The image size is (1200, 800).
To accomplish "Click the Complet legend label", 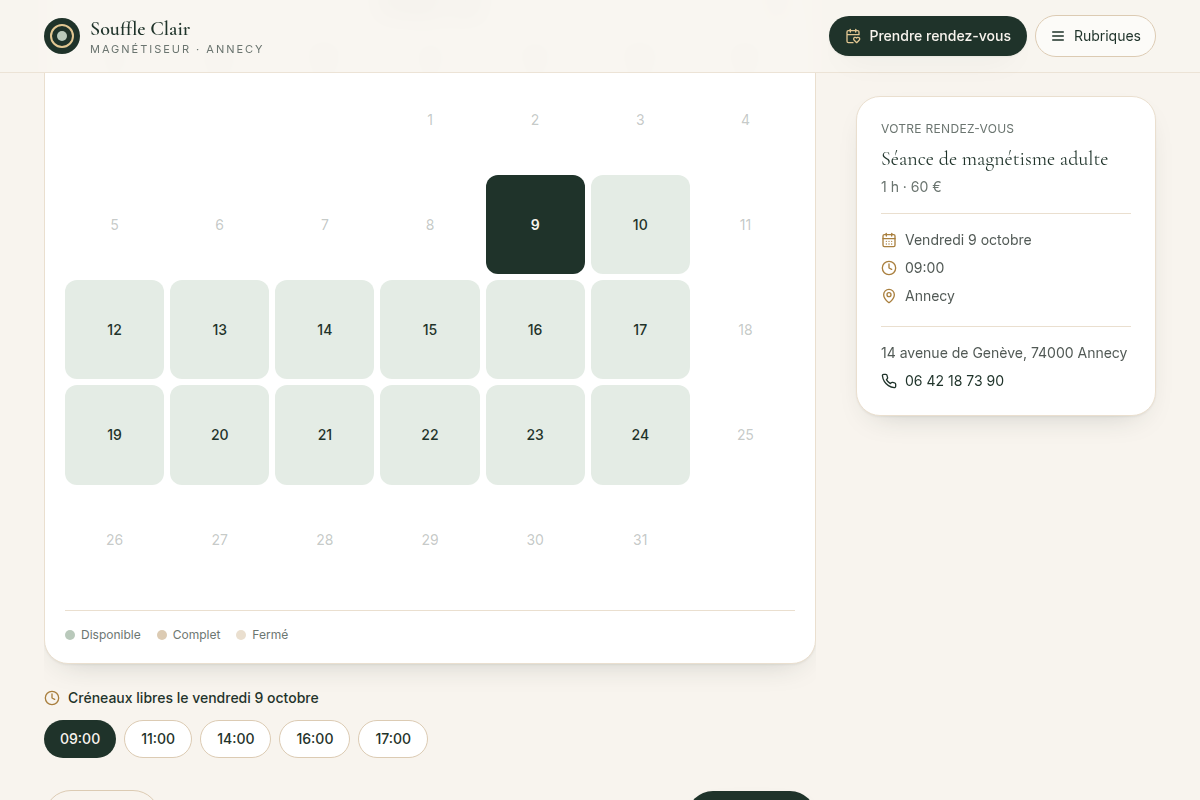I will click(x=197, y=635).
